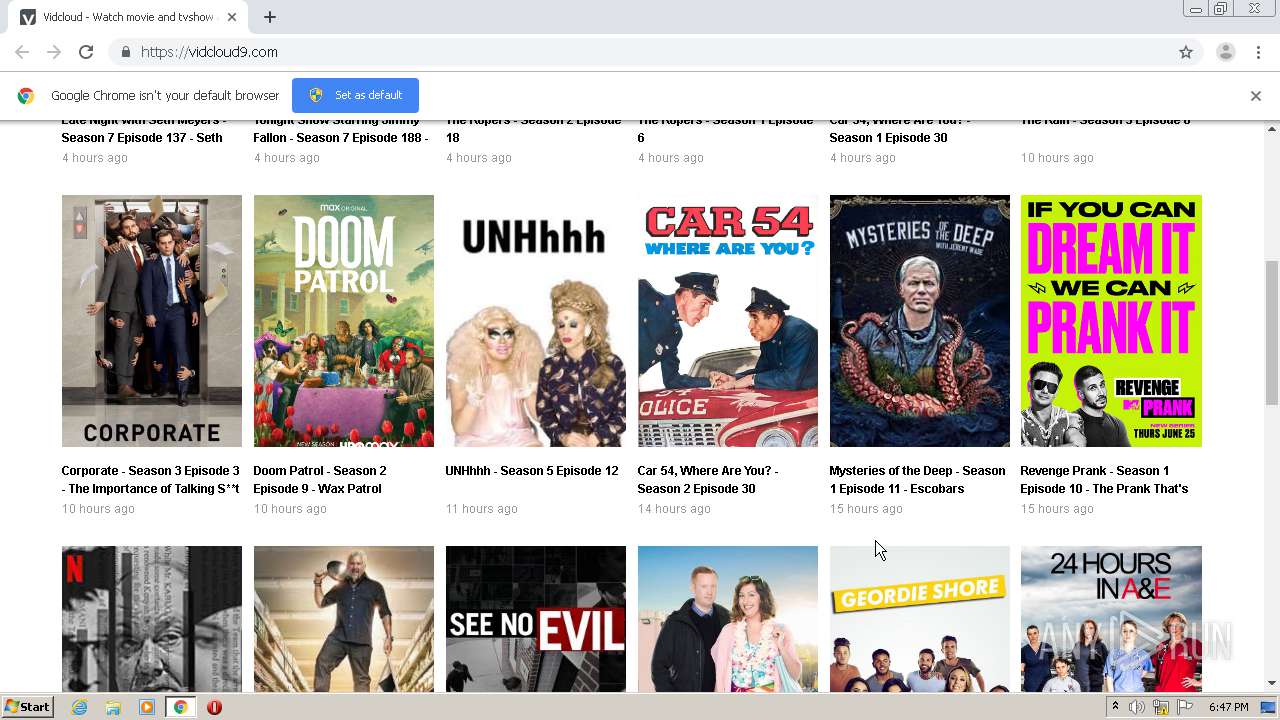Open media player taskbar icon
The height and width of the screenshot is (720, 1280).
coord(147,707)
